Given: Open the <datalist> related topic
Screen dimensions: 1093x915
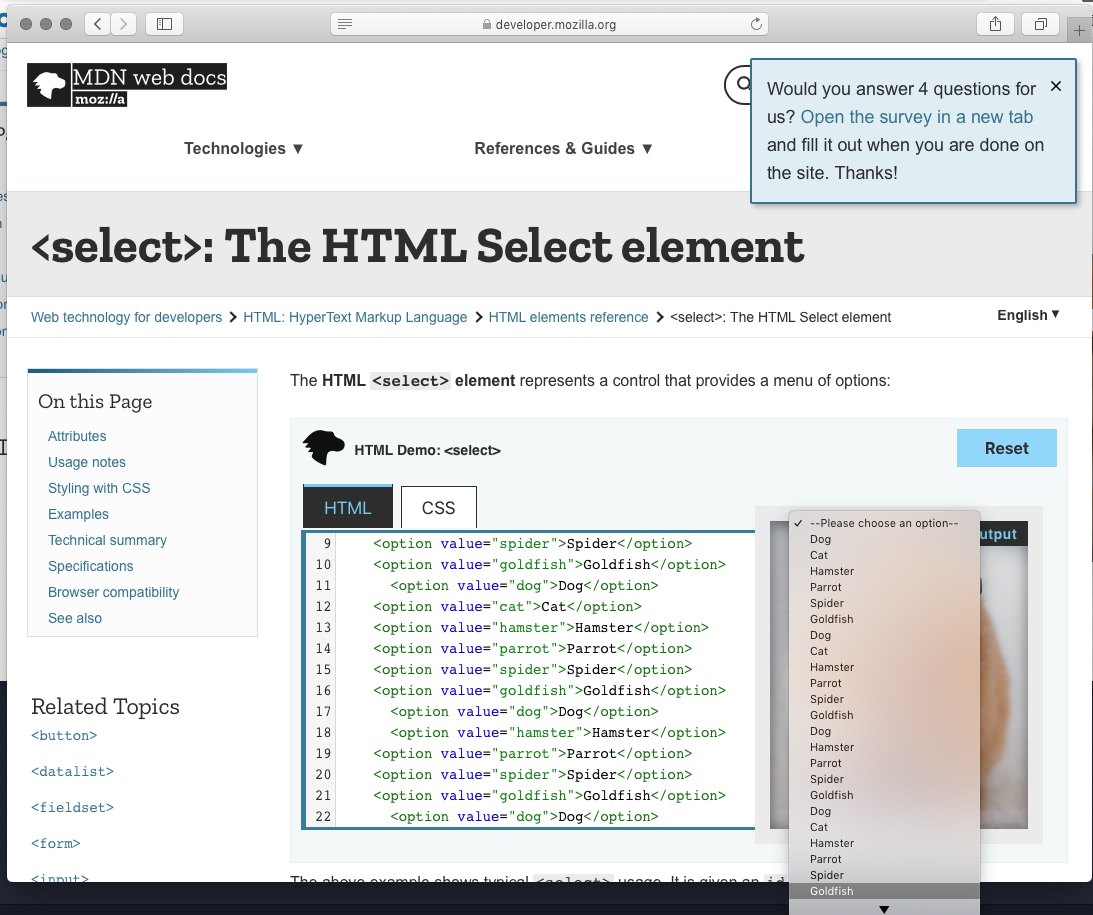Looking at the screenshot, I should pyautogui.click(x=72, y=772).
